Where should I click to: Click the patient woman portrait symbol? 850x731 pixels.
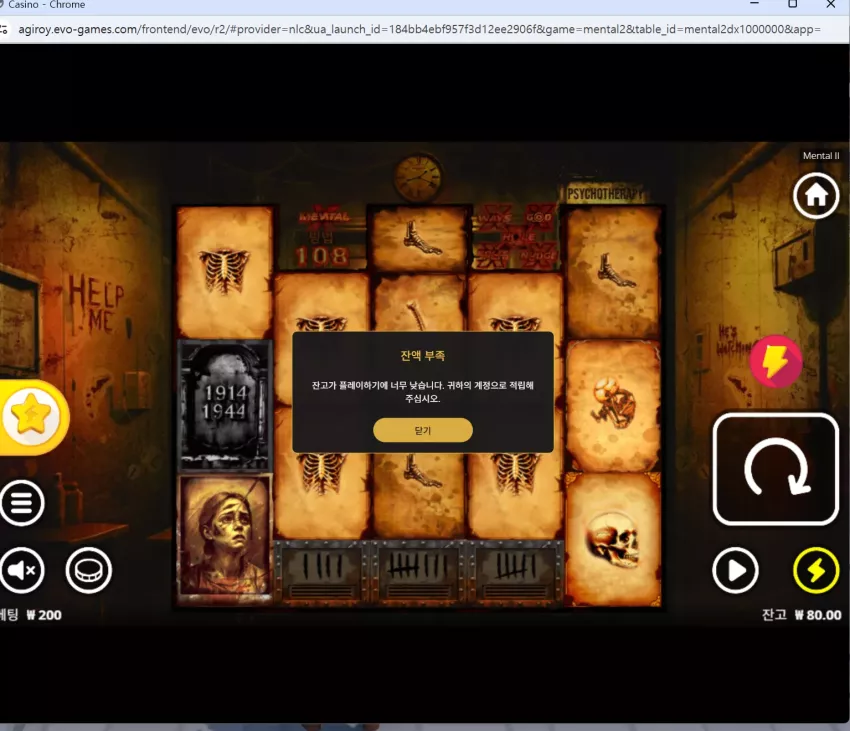coord(224,538)
